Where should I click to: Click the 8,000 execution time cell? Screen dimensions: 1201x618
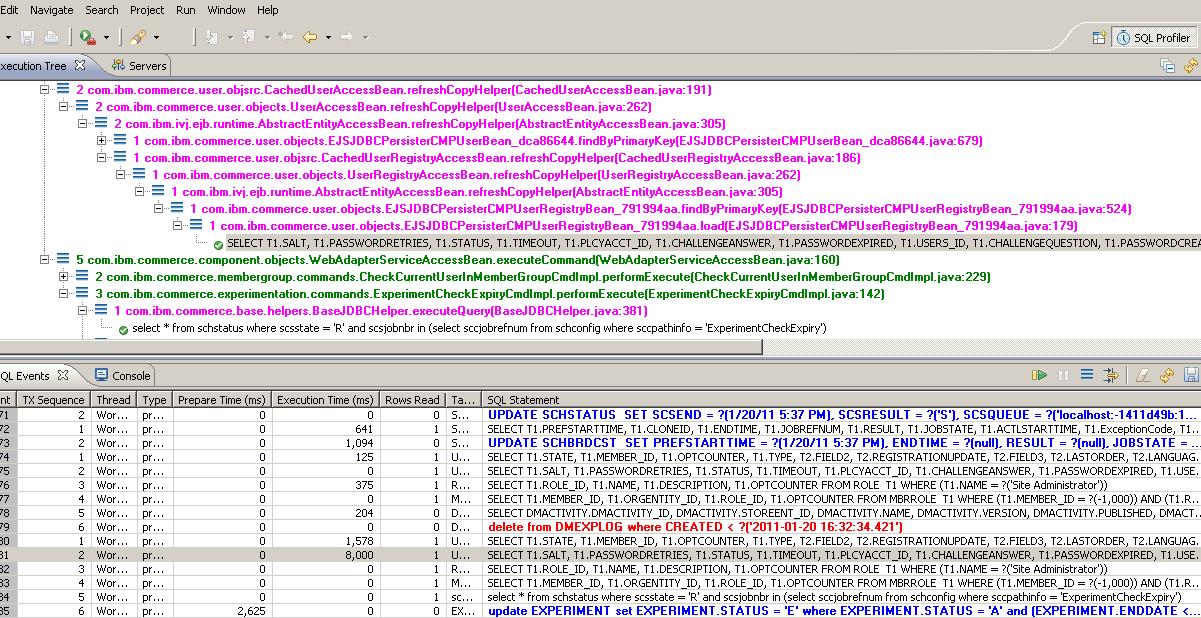[x=326, y=554]
